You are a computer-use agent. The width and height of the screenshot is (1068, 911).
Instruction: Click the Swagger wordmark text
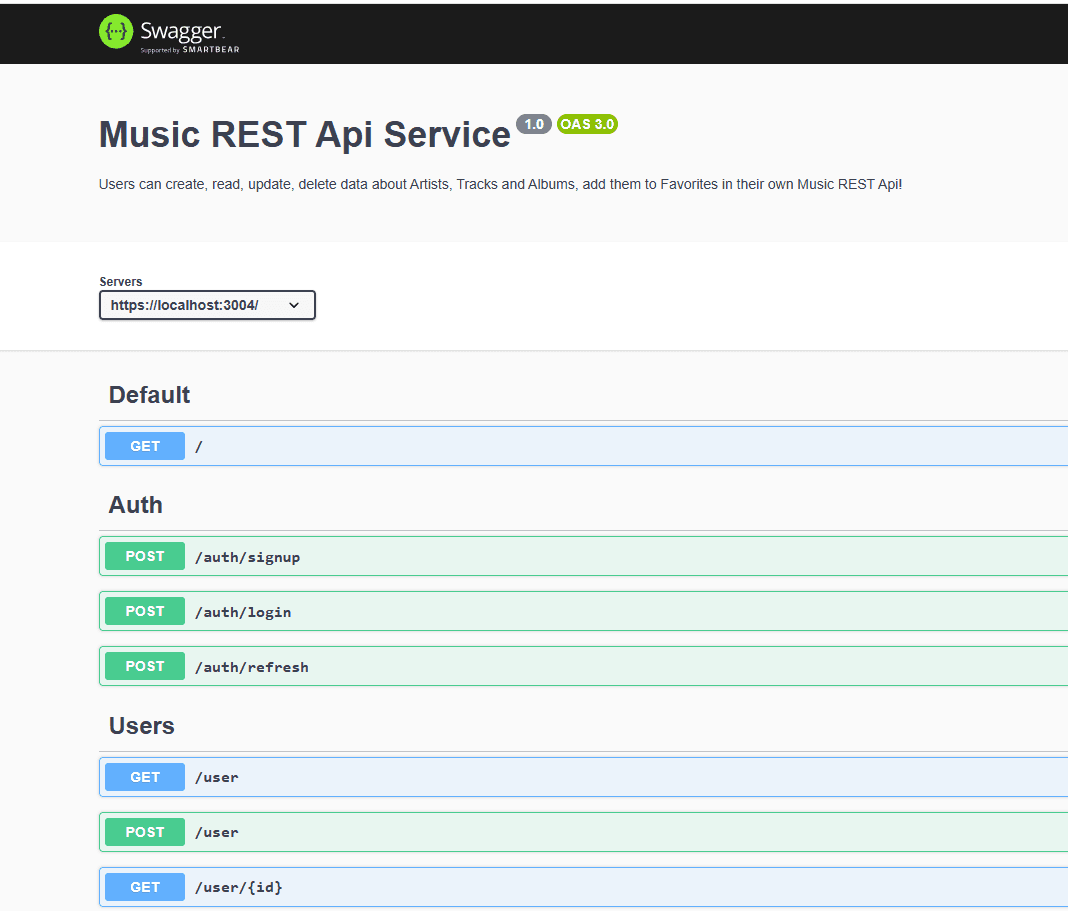pyautogui.click(x=181, y=31)
